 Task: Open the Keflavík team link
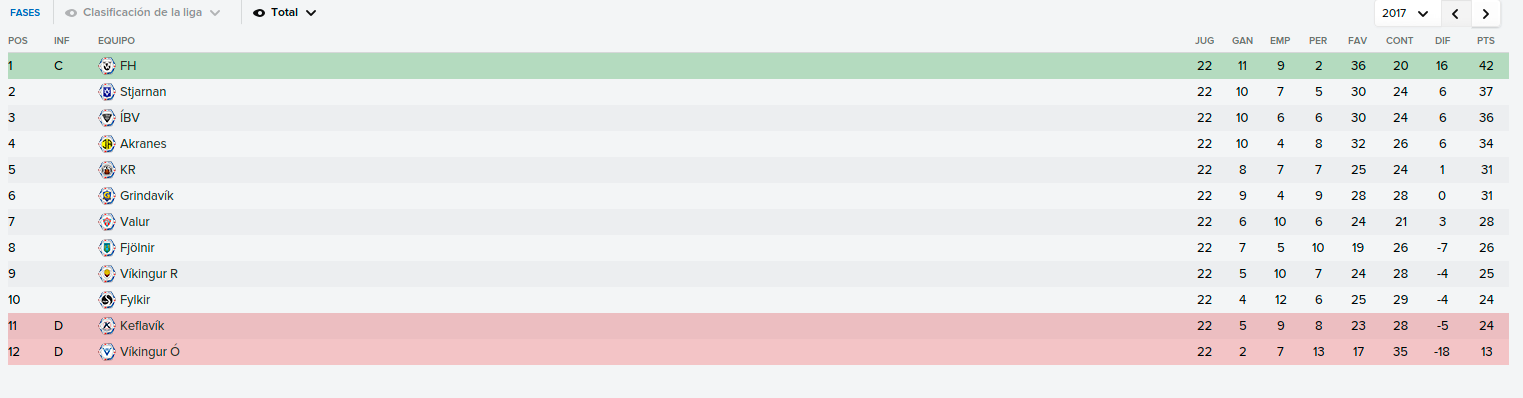click(141, 326)
